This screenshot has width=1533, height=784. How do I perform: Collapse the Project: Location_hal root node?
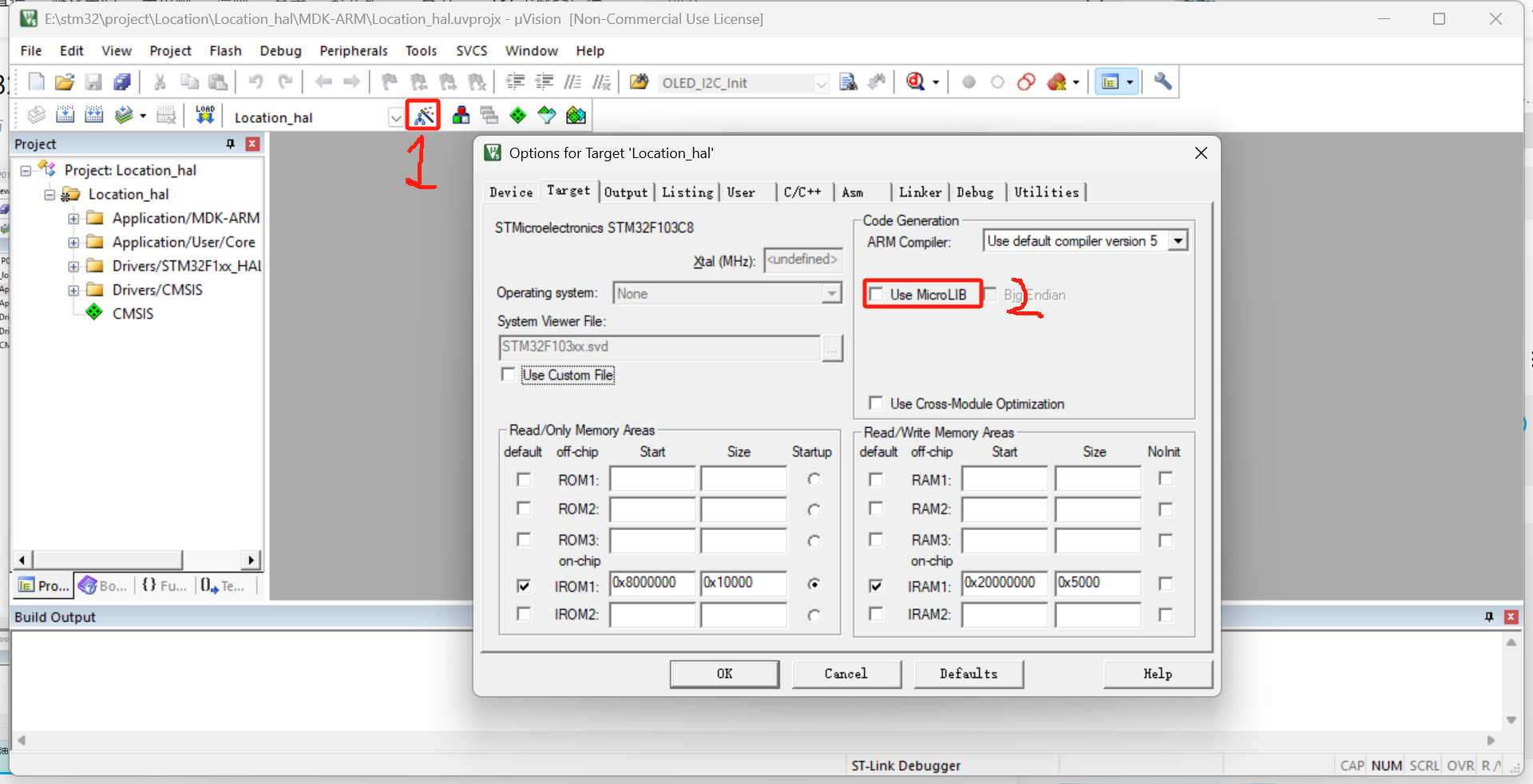coord(26,171)
